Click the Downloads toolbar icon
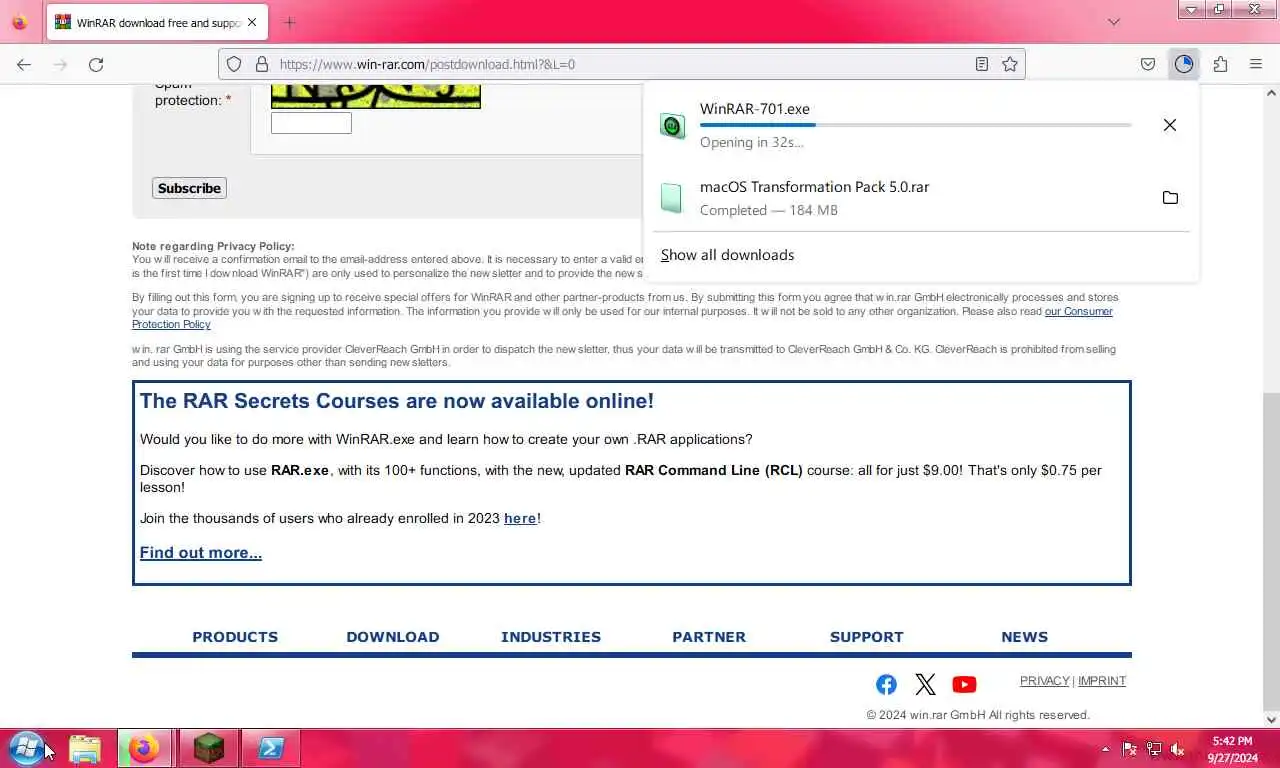The image size is (1280, 768). coord(1184,64)
